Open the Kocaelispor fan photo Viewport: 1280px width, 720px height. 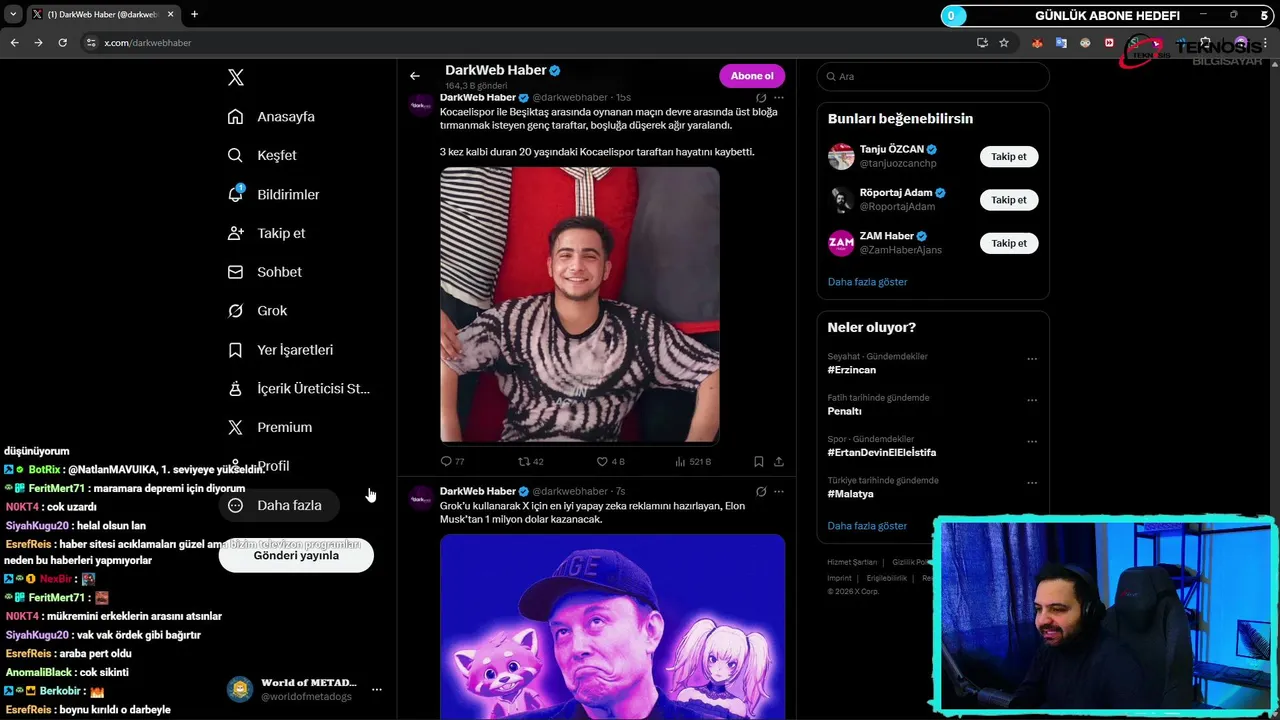coord(580,305)
